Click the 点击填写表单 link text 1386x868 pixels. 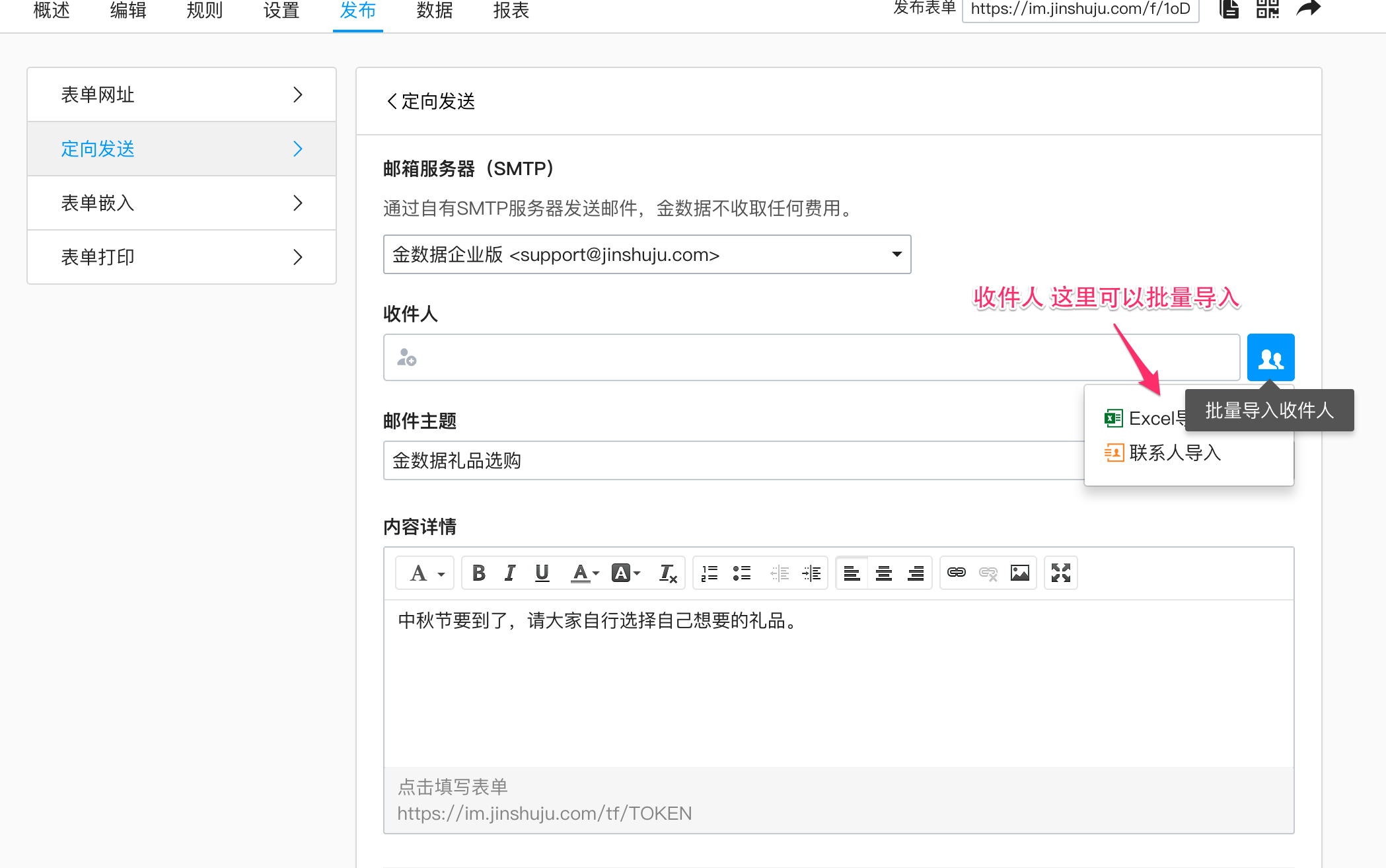(453, 787)
